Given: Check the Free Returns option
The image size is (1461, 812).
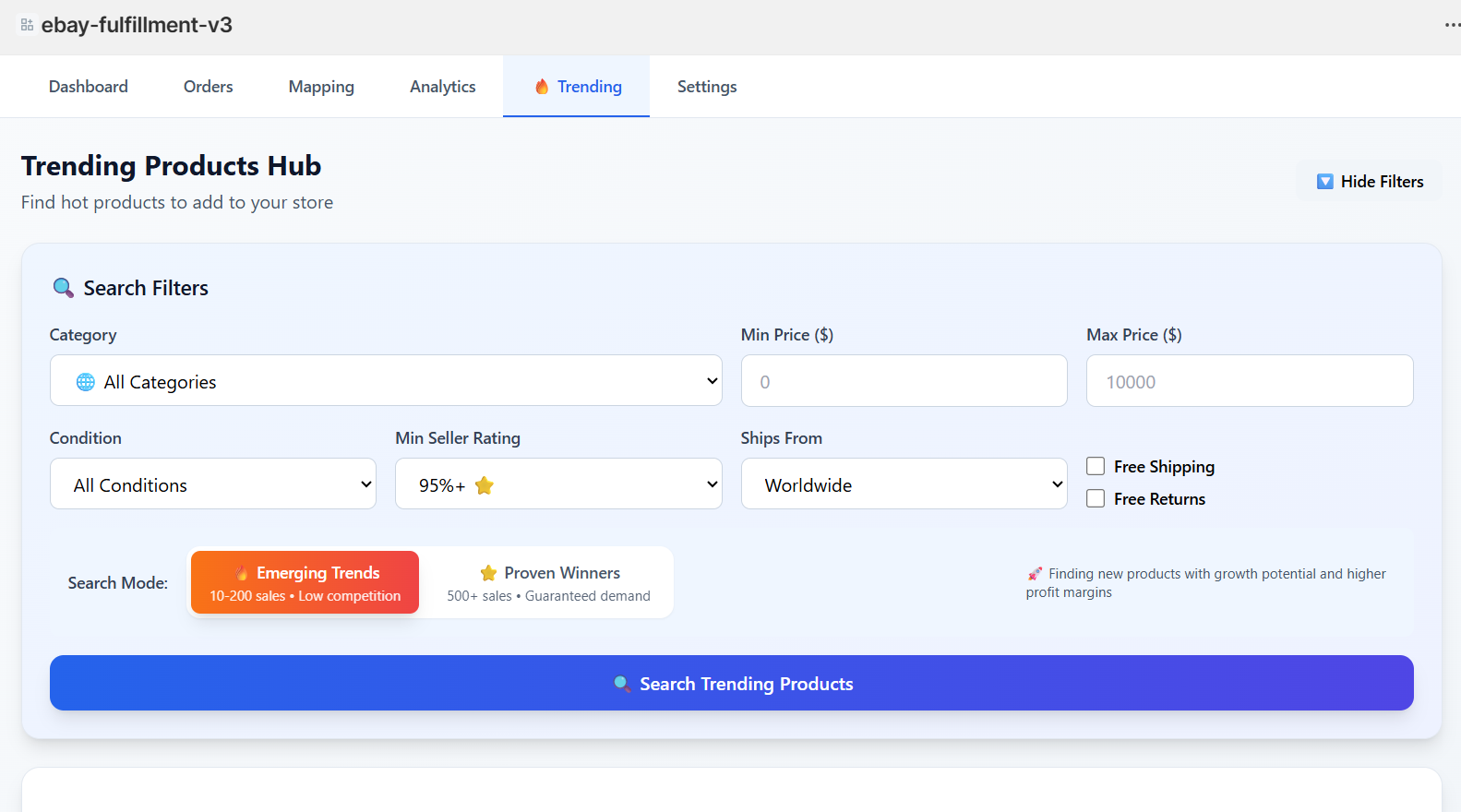Looking at the screenshot, I should [x=1096, y=498].
